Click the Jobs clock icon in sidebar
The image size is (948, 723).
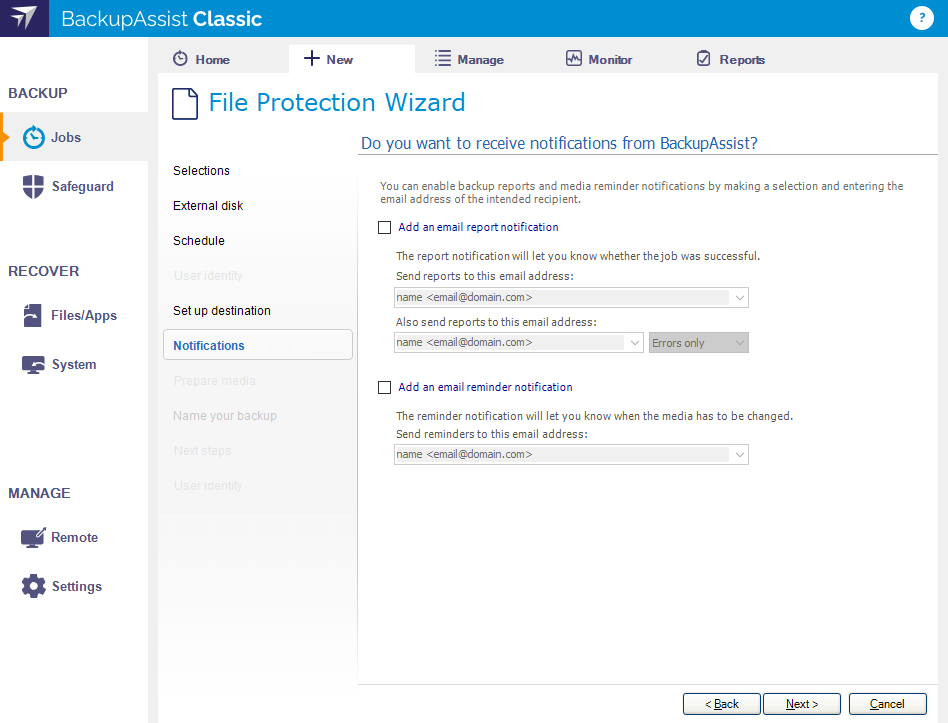33,137
